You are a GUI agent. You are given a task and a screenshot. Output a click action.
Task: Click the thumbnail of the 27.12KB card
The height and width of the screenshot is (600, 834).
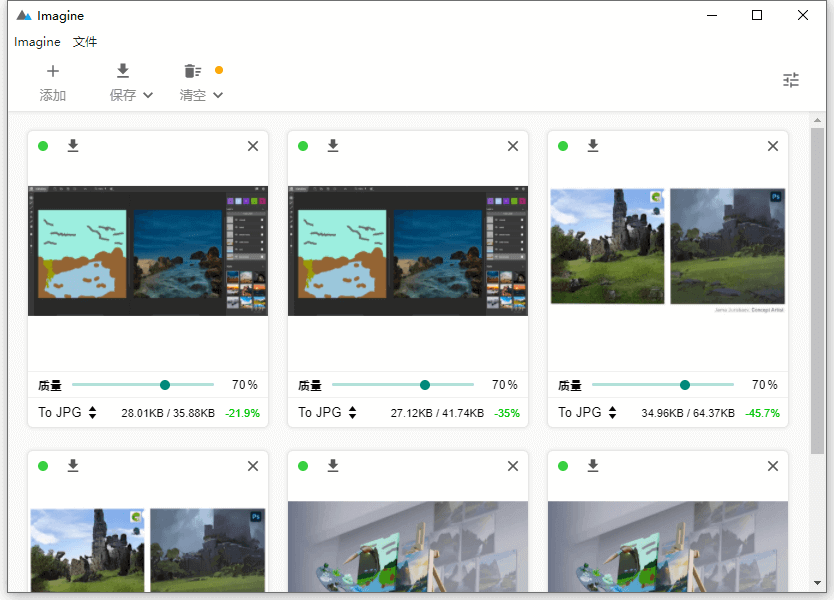408,251
